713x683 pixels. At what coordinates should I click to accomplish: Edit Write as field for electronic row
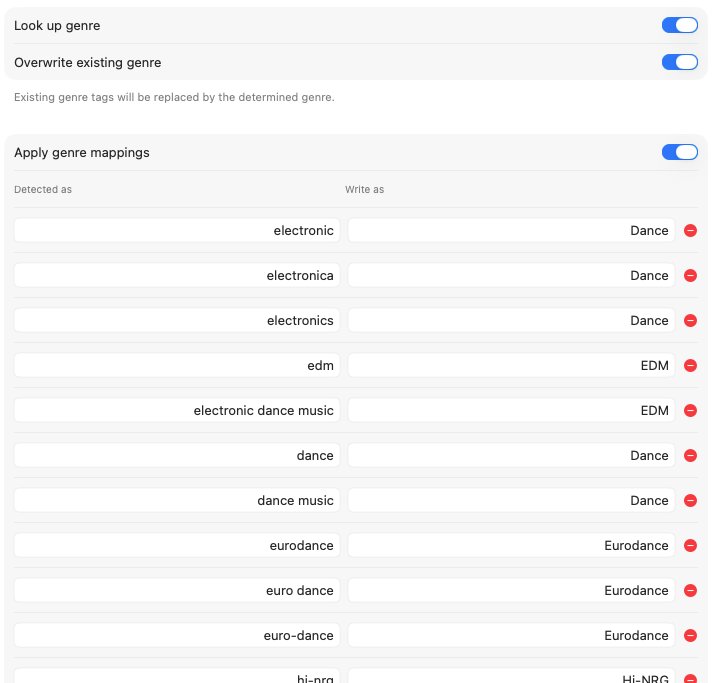pyautogui.click(x=511, y=231)
